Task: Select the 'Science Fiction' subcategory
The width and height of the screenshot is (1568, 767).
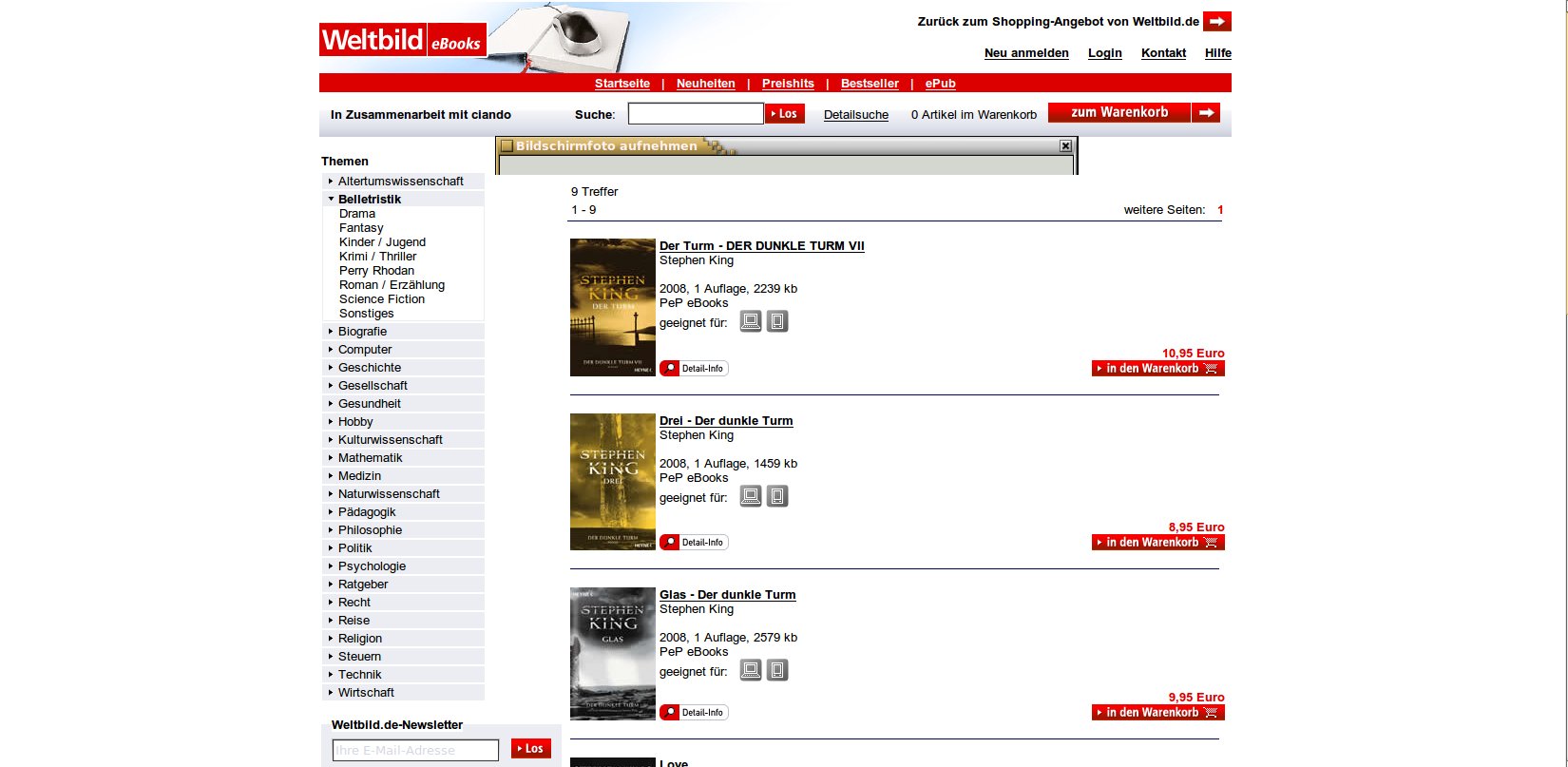Action: click(x=382, y=299)
